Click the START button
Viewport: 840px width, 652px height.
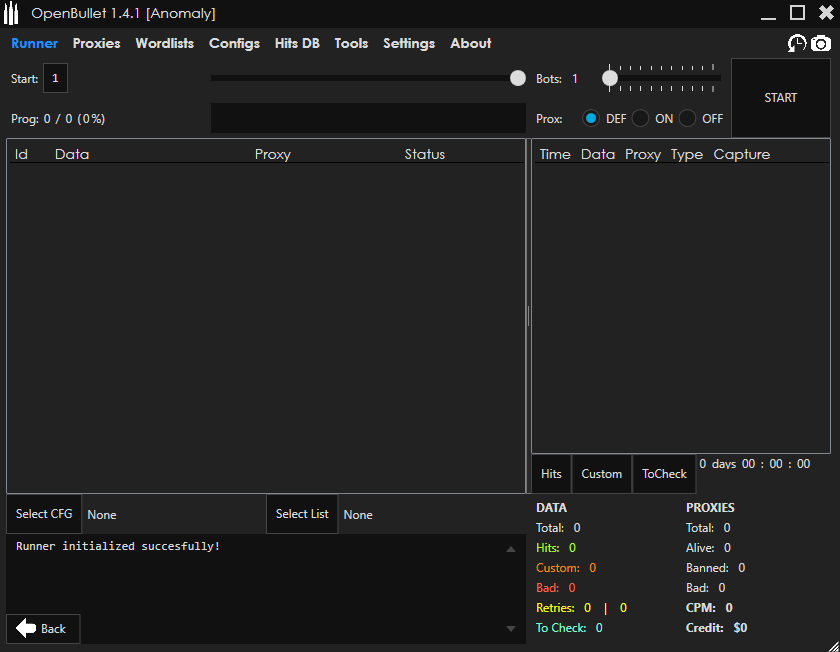coord(781,98)
